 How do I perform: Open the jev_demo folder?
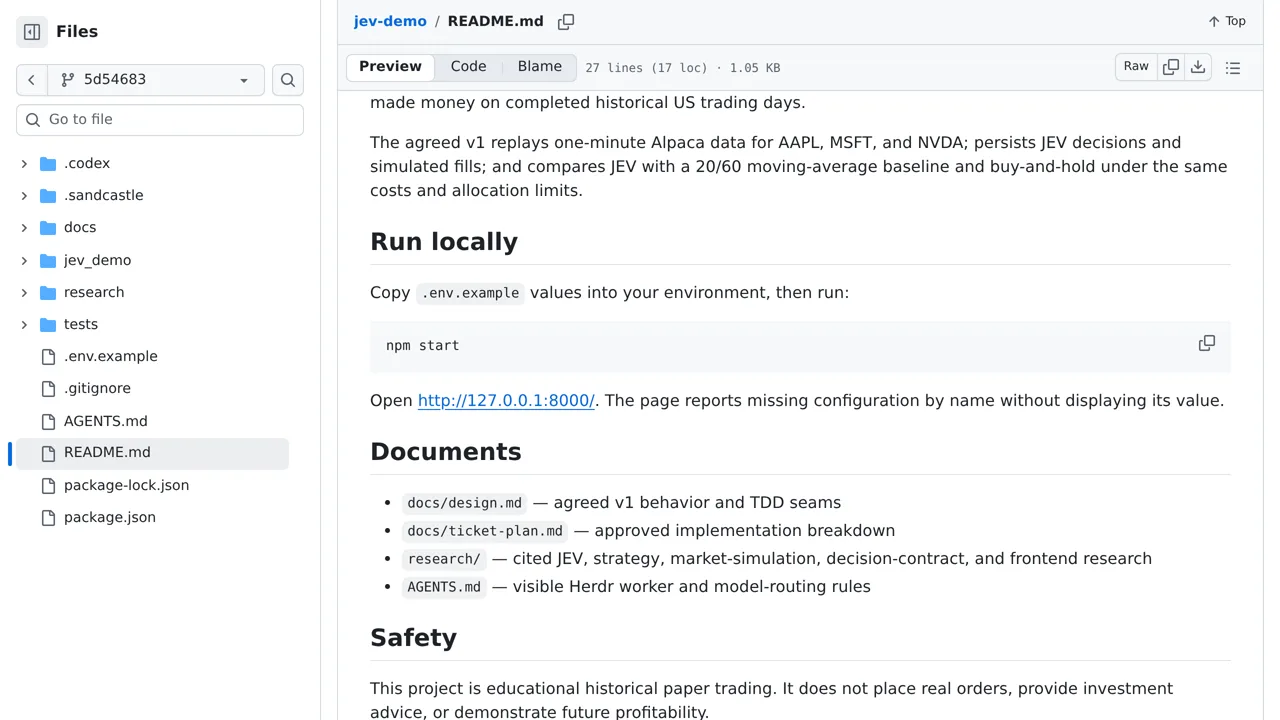(97, 261)
